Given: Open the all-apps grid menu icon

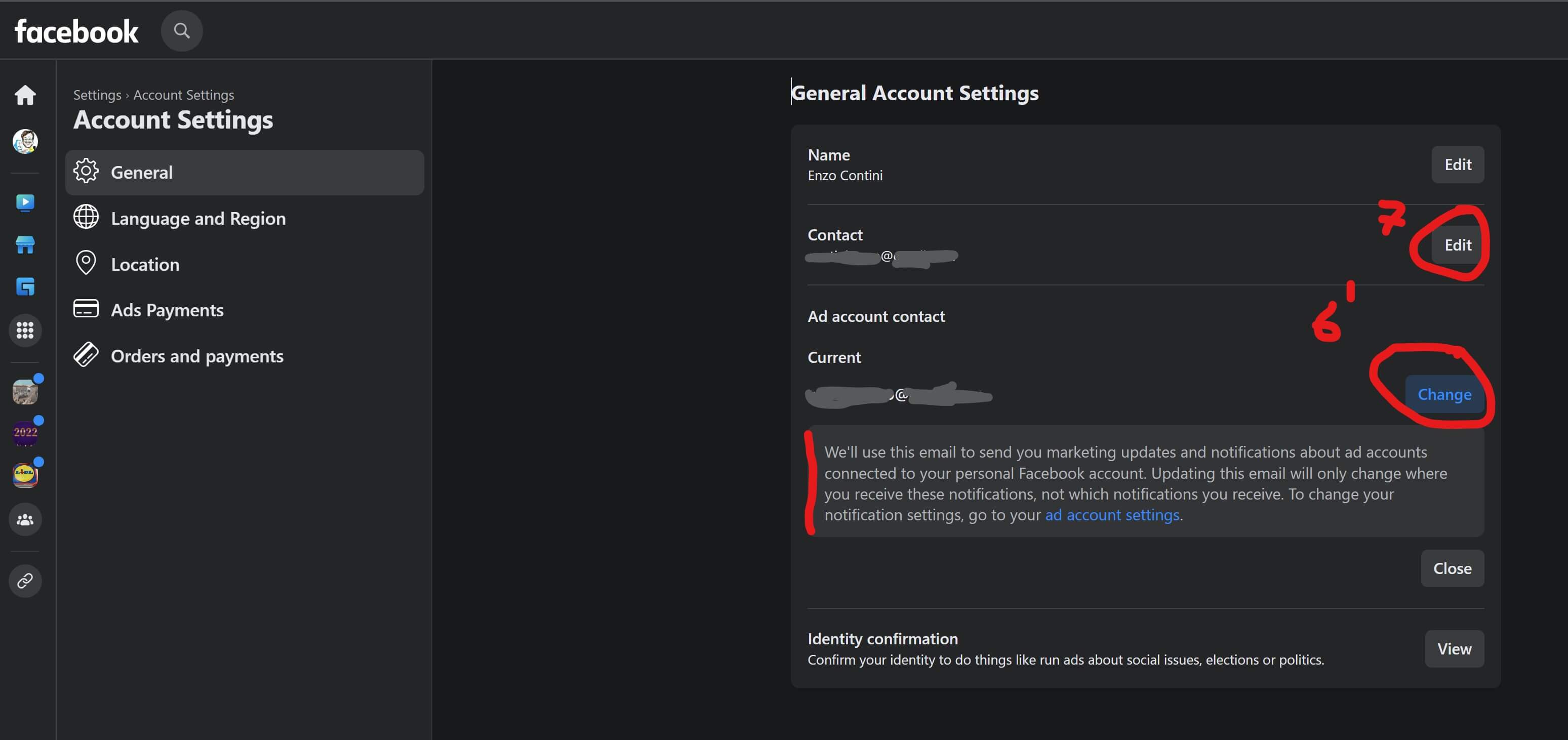Looking at the screenshot, I should [25, 331].
